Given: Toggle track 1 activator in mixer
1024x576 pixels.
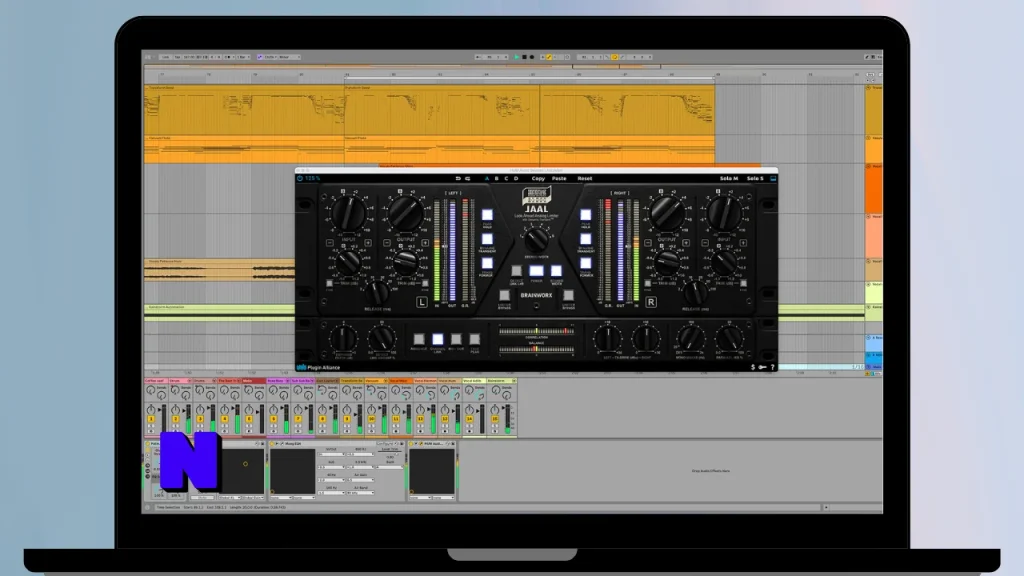Looking at the screenshot, I should [151, 419].
